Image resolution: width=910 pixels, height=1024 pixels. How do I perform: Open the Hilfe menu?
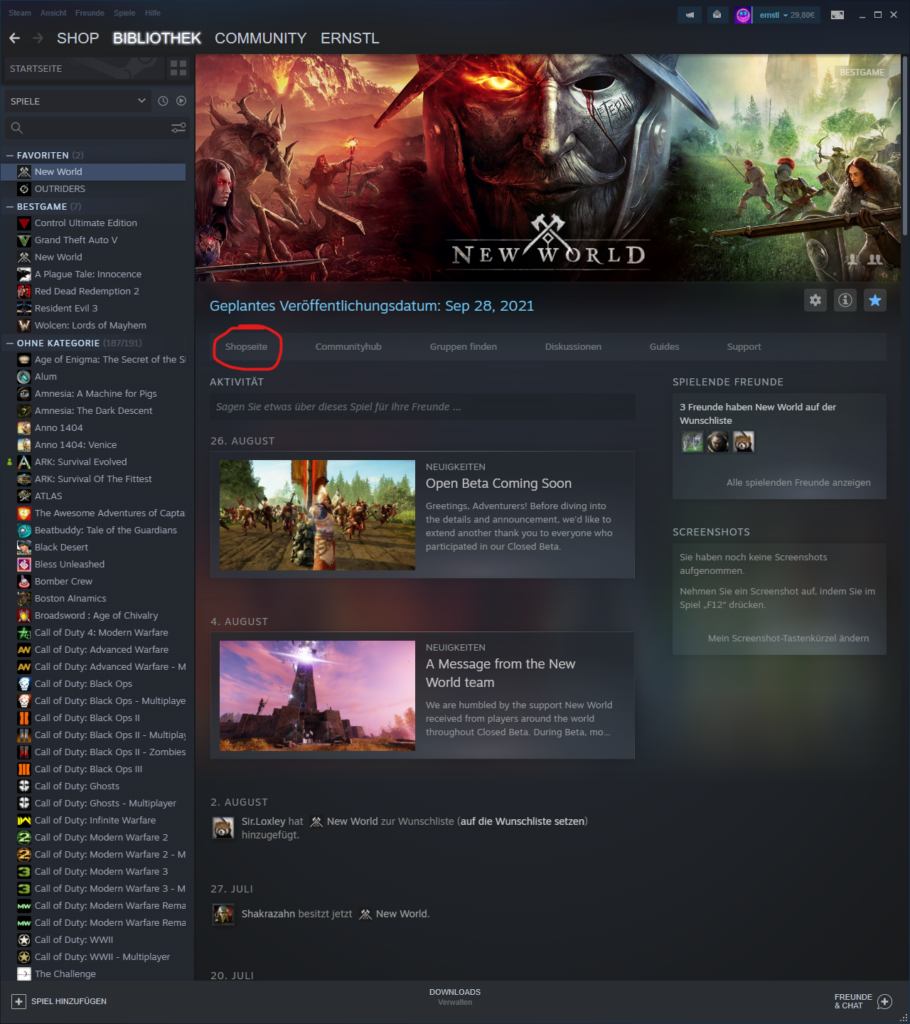pyautogui.click(x=153, y=13)
